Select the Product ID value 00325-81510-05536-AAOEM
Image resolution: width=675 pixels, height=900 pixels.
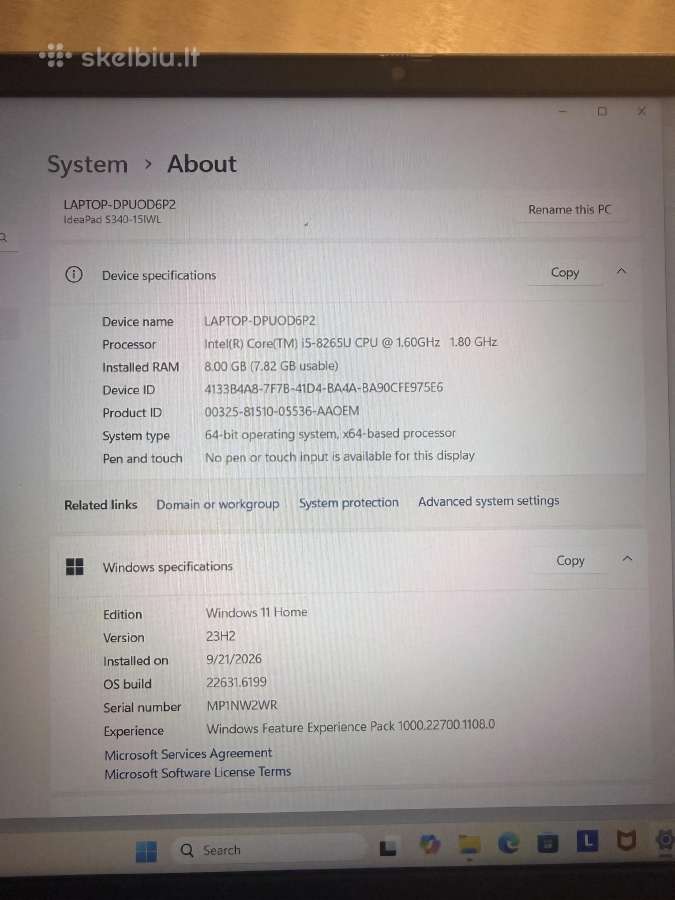coord(282,411)
